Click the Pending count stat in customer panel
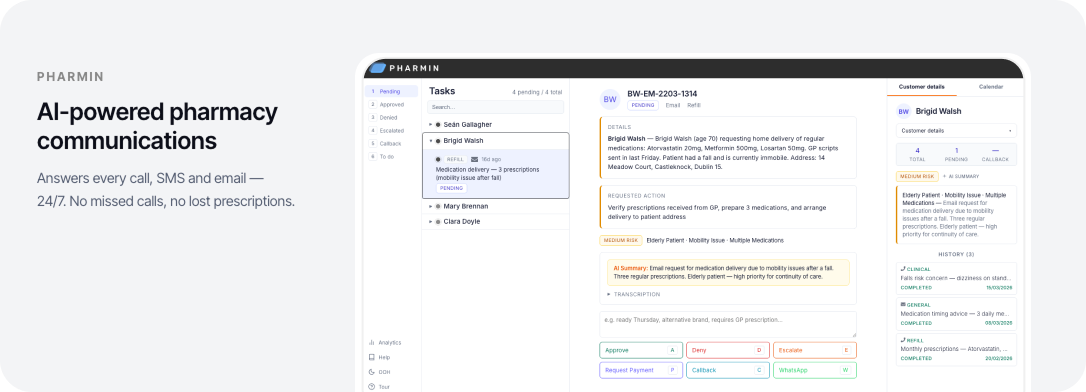The height and width of the screenshot is (392, 1086). pyautogui.click(x=956, y=154)
